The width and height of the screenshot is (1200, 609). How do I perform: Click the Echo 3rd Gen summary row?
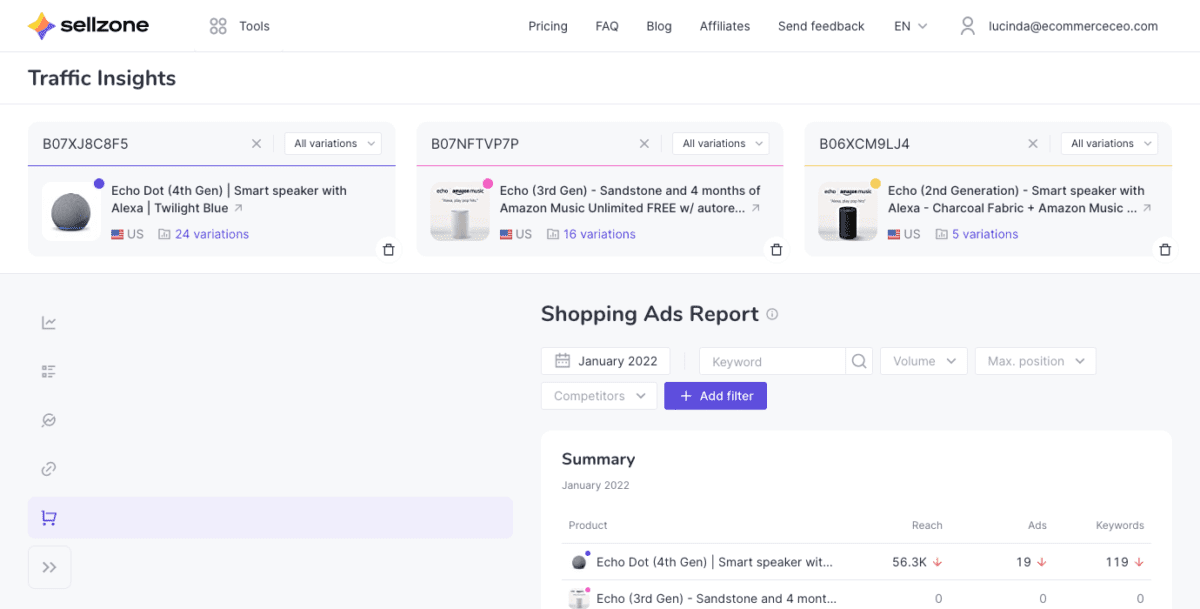pyautogui.click(x=856, y=598)
